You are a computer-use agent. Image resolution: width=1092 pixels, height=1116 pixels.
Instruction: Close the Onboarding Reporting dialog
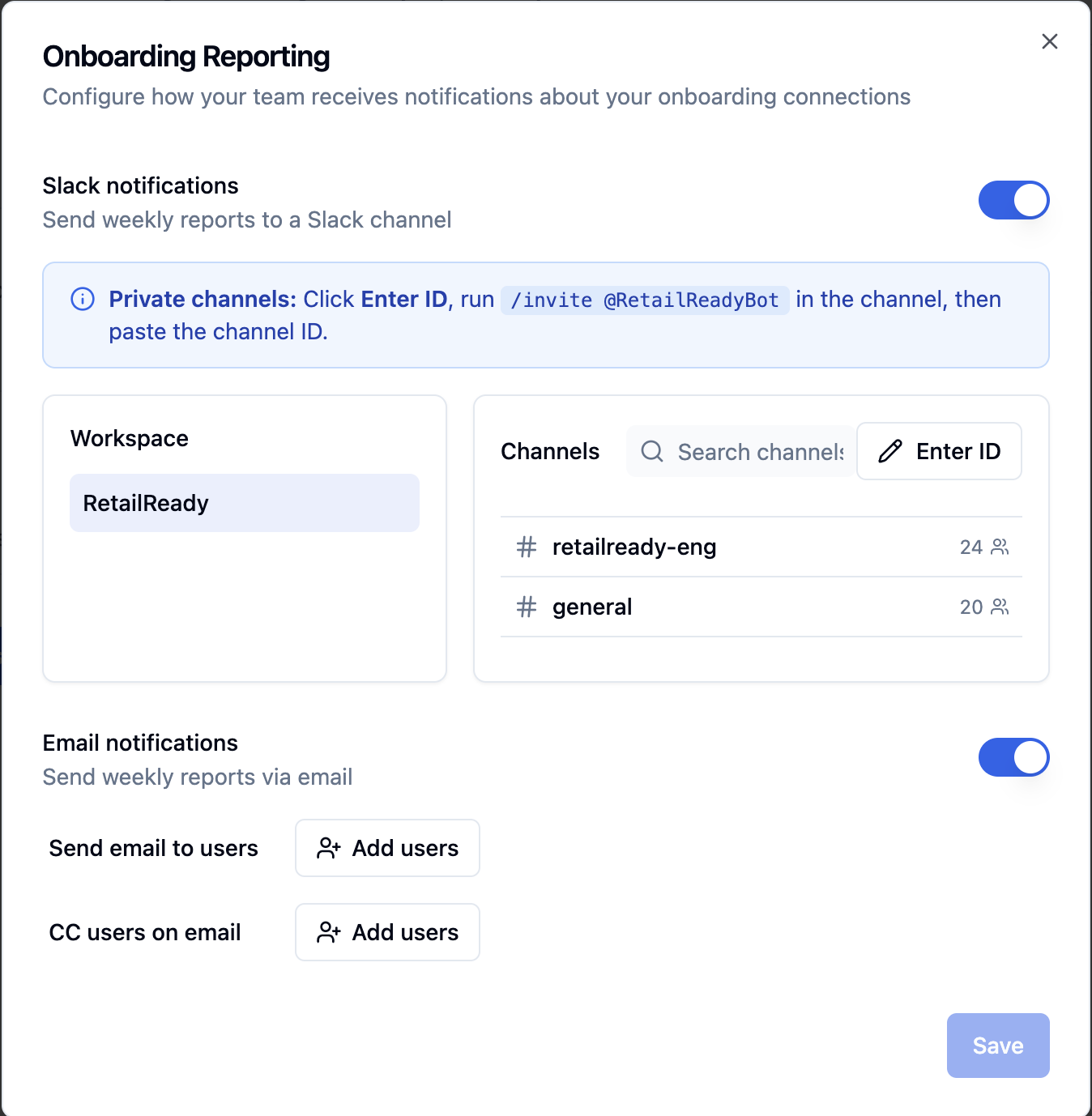(x=1049, y=41)
